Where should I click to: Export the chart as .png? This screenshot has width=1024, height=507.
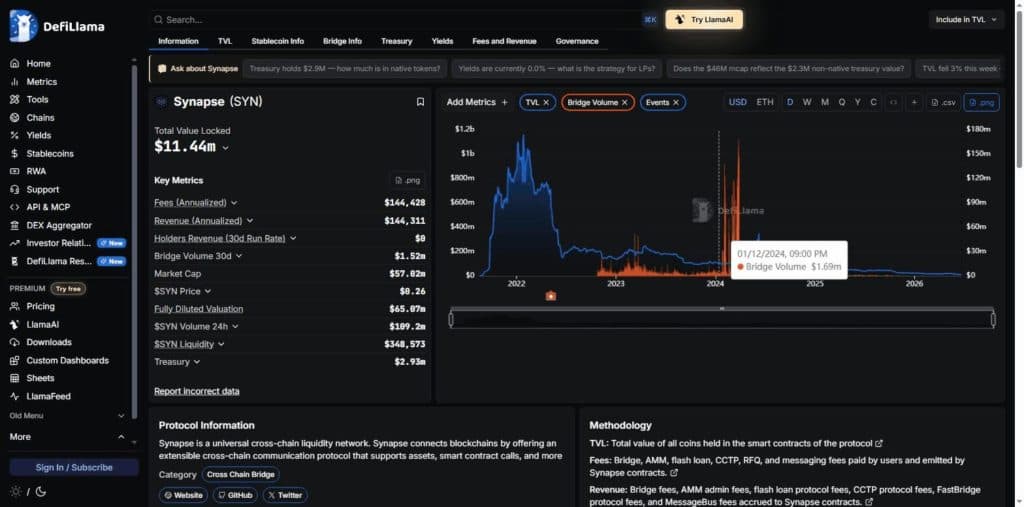click(982, 103)
